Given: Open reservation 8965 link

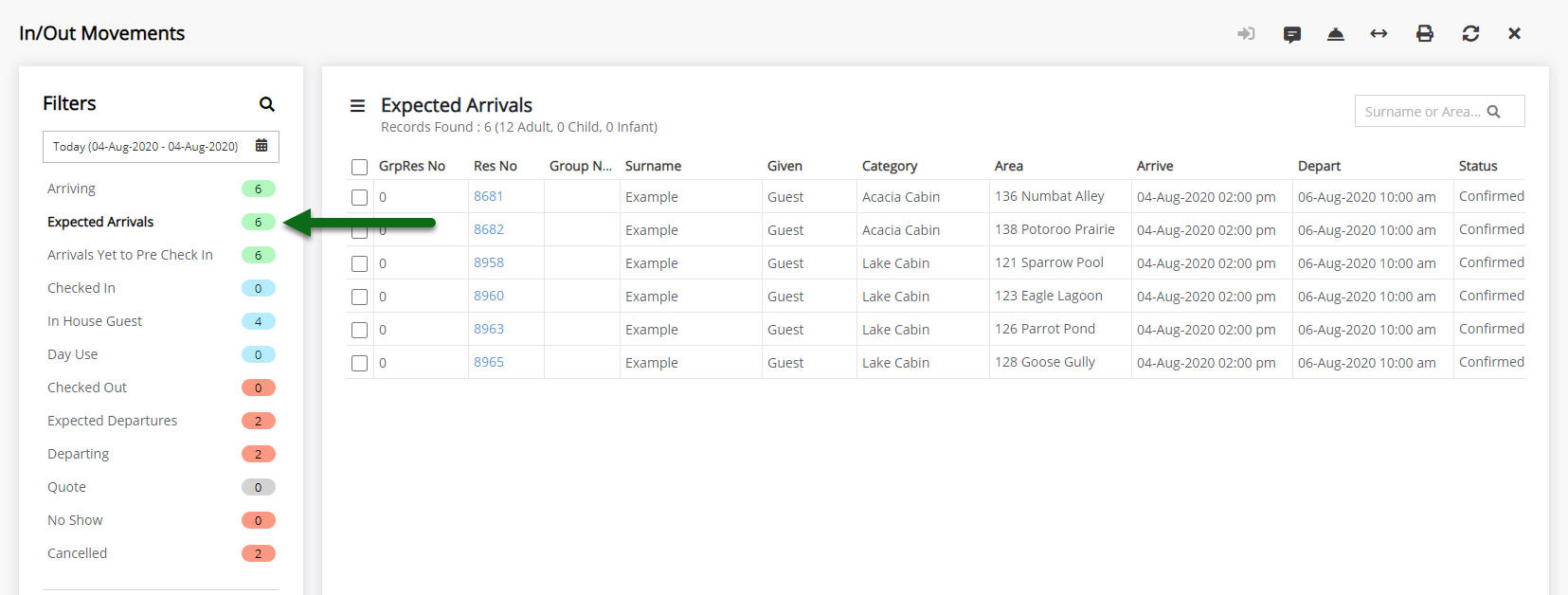Looking at the screenshot, I should [x=489, y=362].
